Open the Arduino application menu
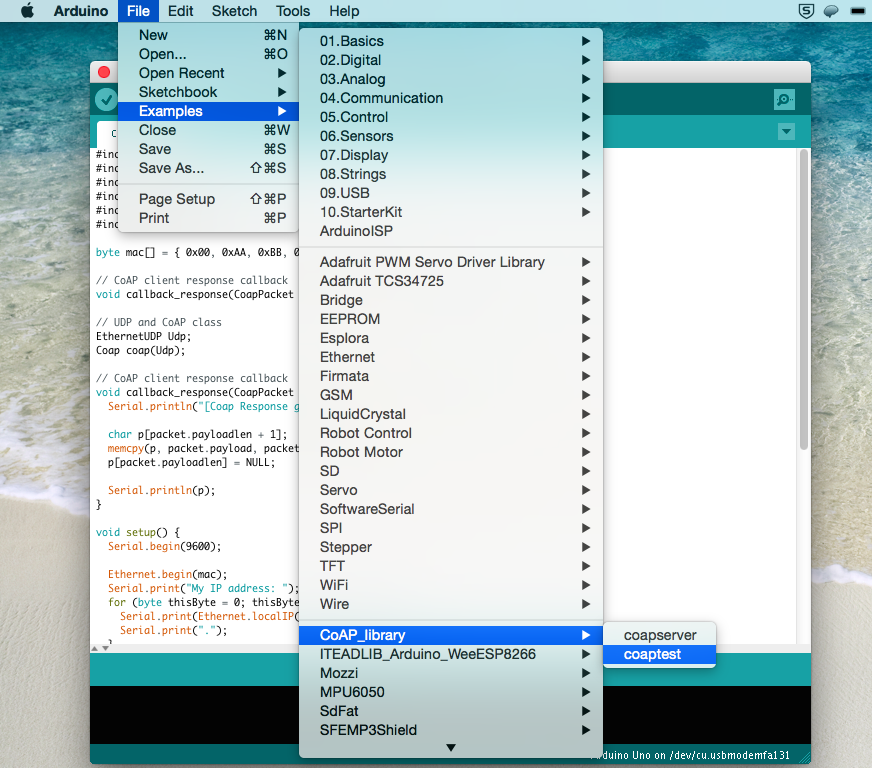 click(x=81, y=11)
